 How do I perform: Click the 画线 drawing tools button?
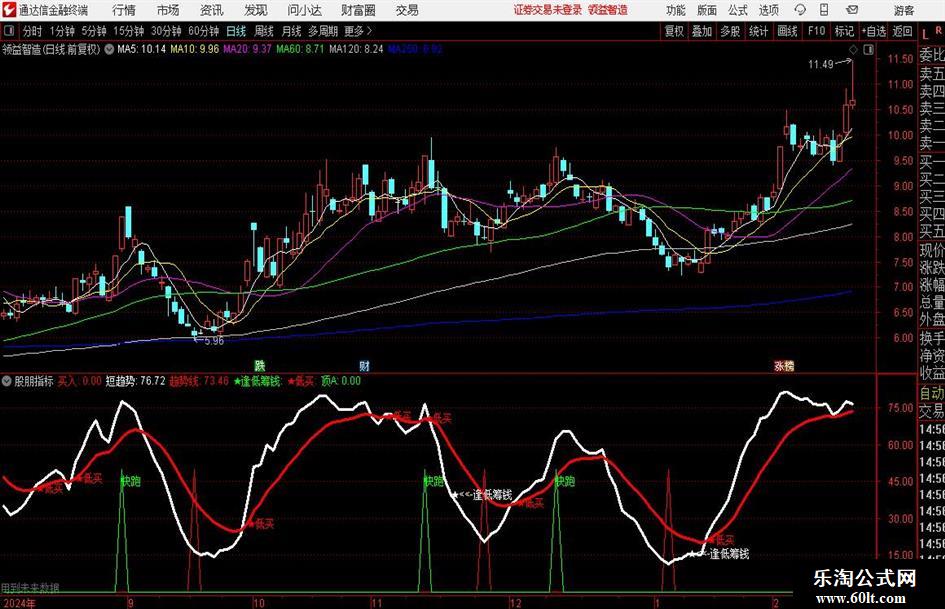tap(787, 31)
